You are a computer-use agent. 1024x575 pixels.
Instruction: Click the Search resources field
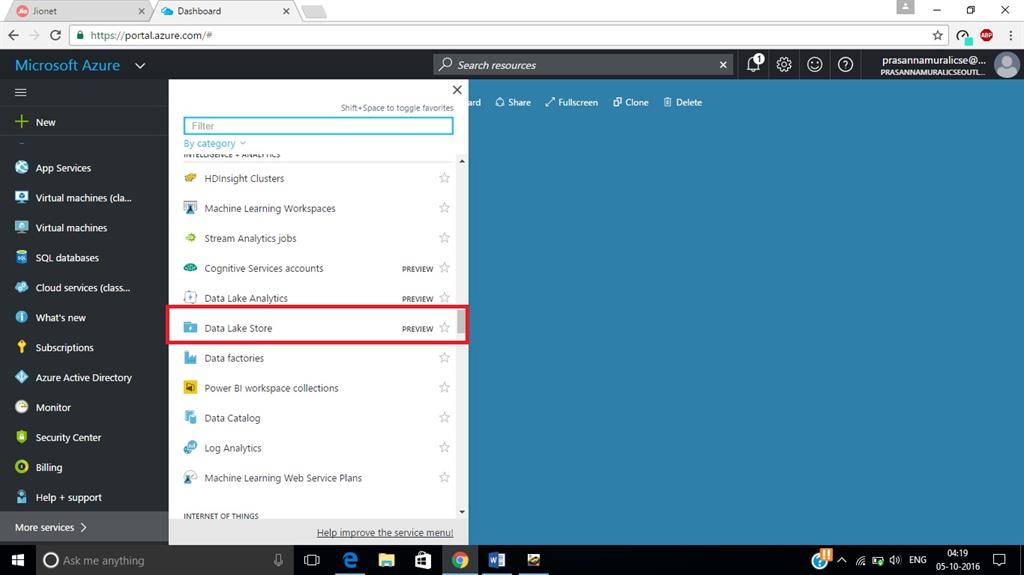pyautogui.click(x=581, y=65)
